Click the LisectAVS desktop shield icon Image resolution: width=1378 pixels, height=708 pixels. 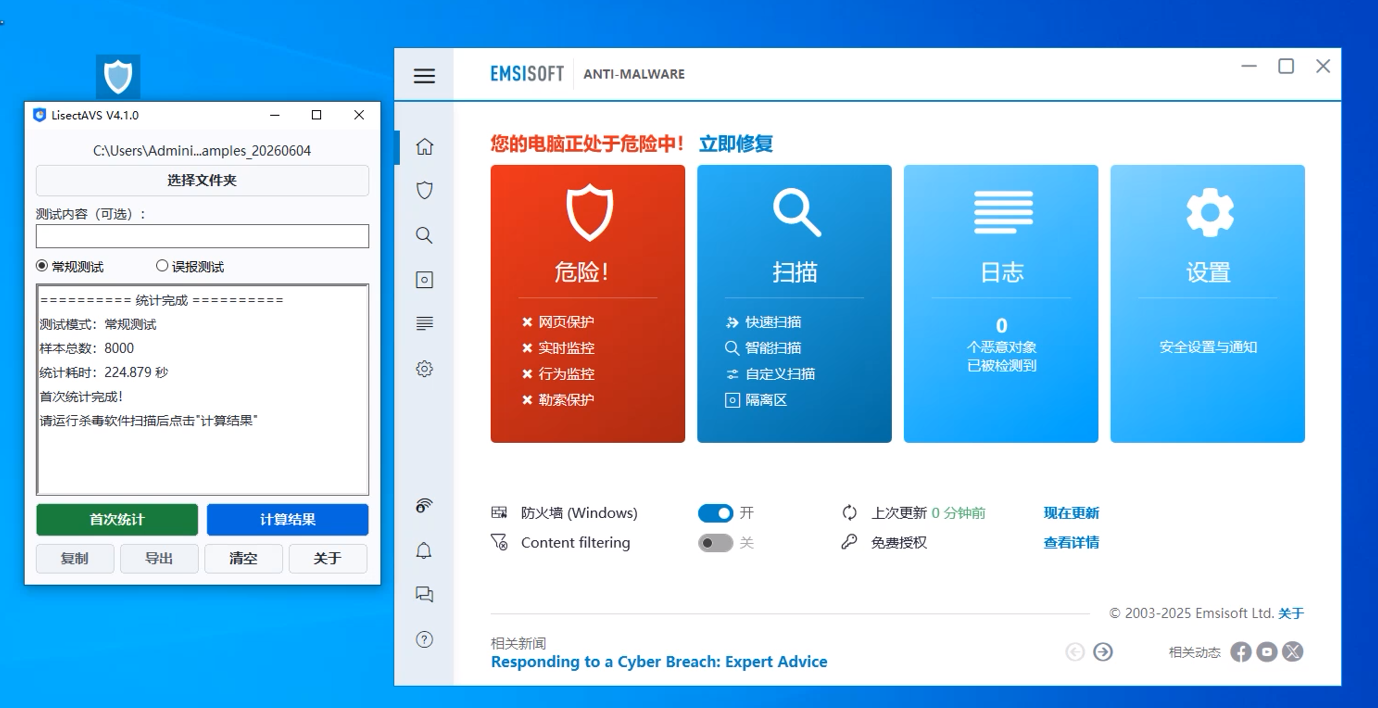(x=118, y=76)
